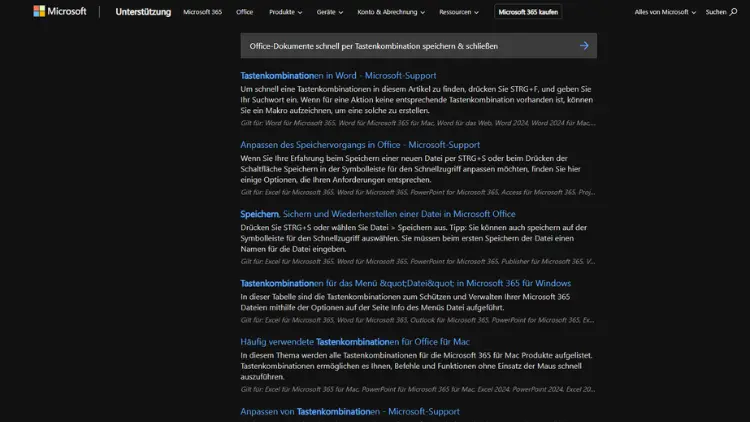Click snippet starting 'Wenn Sie Ihre Erfahrung beim Speichern'
This screenshot has height=422, width=750.
point(411,169)
